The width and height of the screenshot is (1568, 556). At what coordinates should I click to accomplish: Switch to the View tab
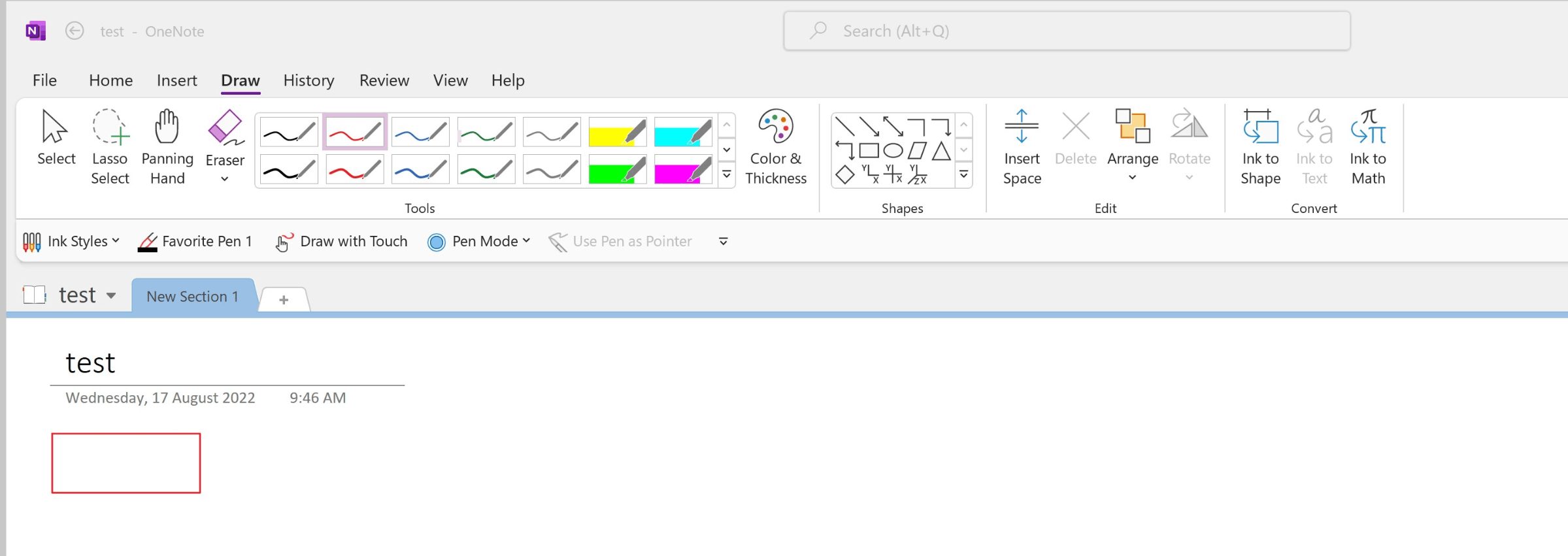(x=450, y=80)
